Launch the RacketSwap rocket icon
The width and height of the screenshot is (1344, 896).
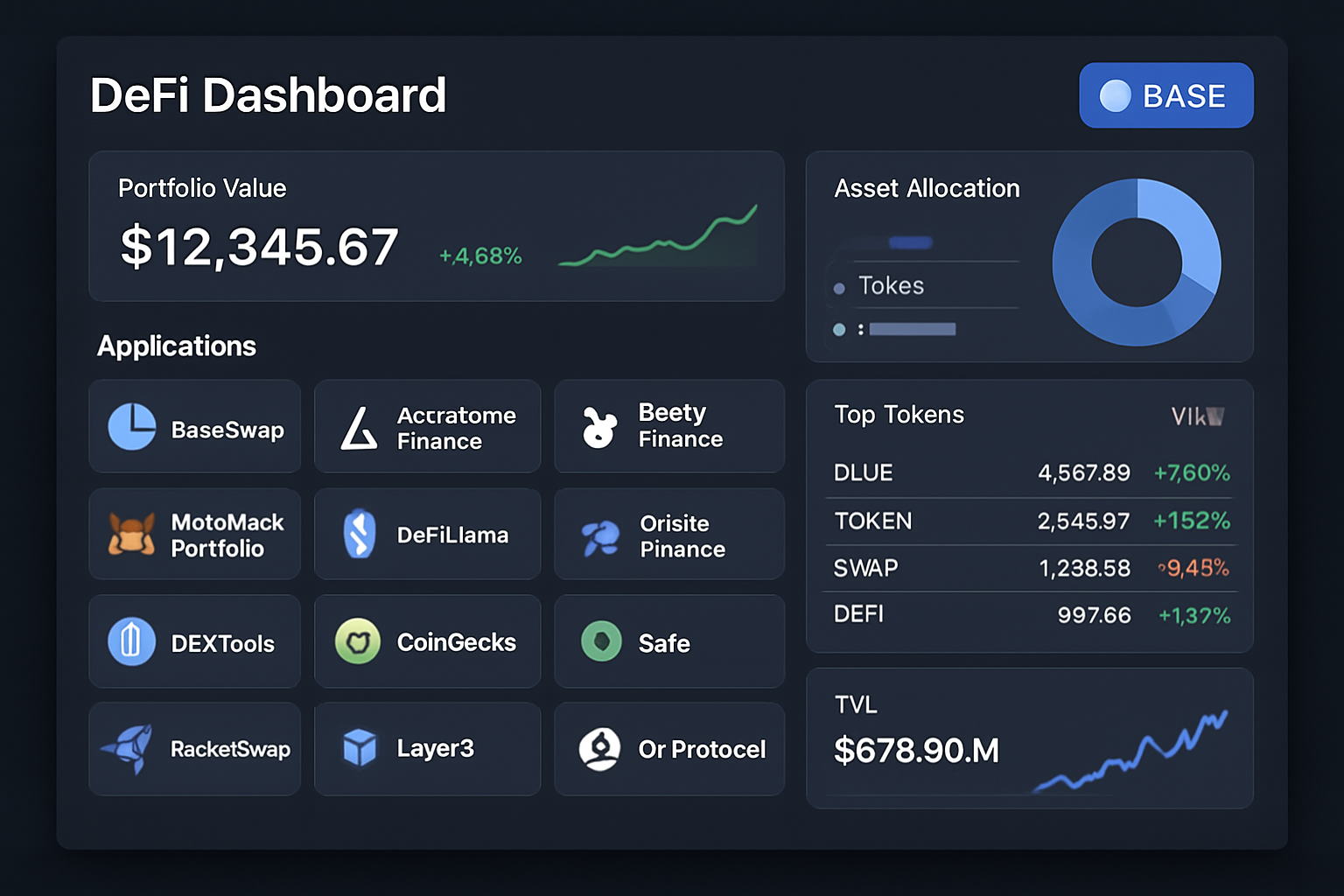coord(129,748)
